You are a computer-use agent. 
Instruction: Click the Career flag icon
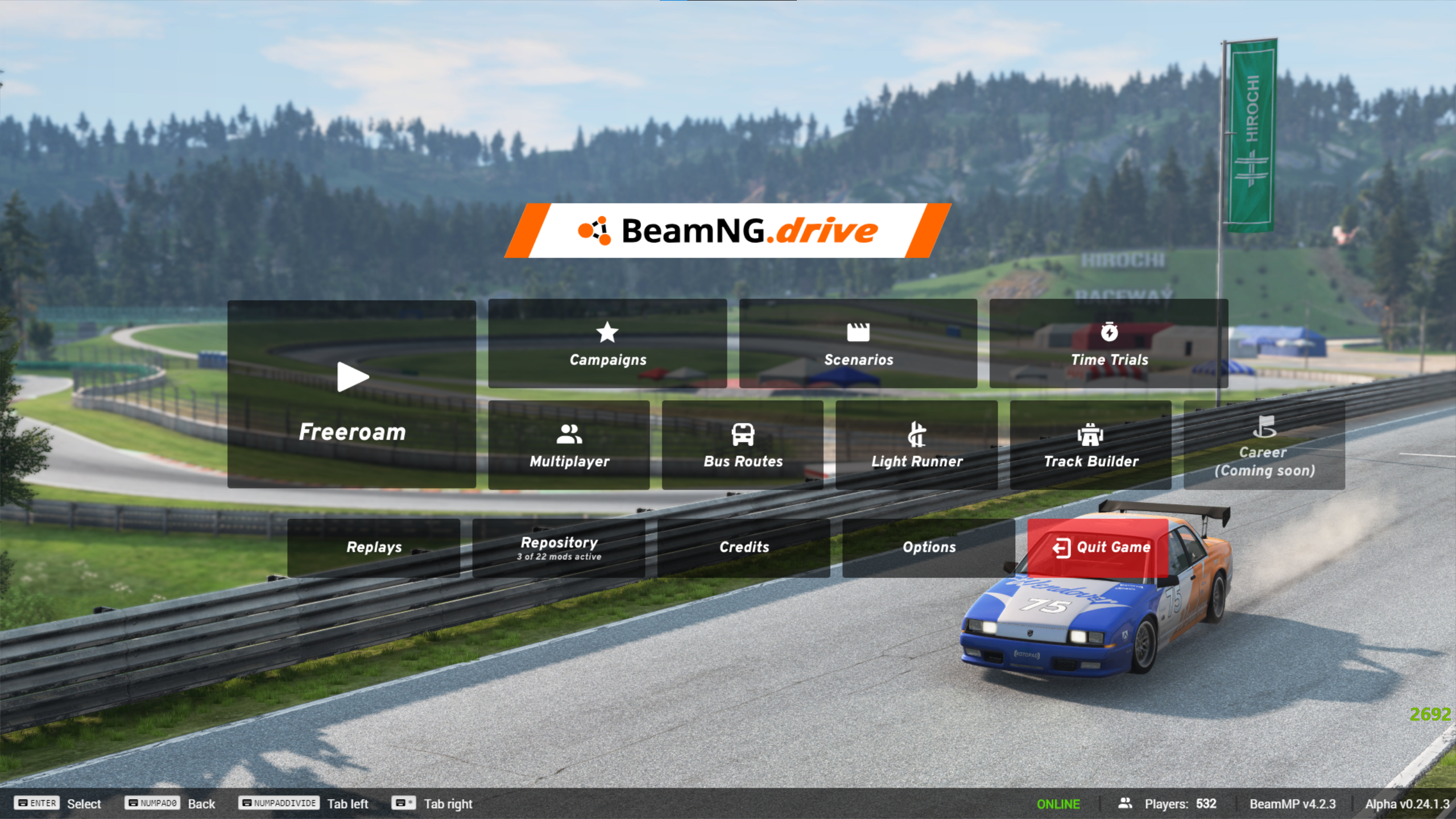pos(1264,427)
